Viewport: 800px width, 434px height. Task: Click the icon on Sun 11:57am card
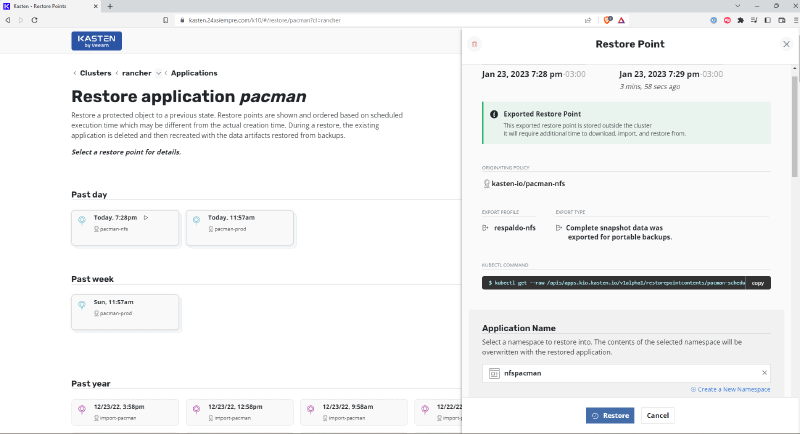(82, 305)
